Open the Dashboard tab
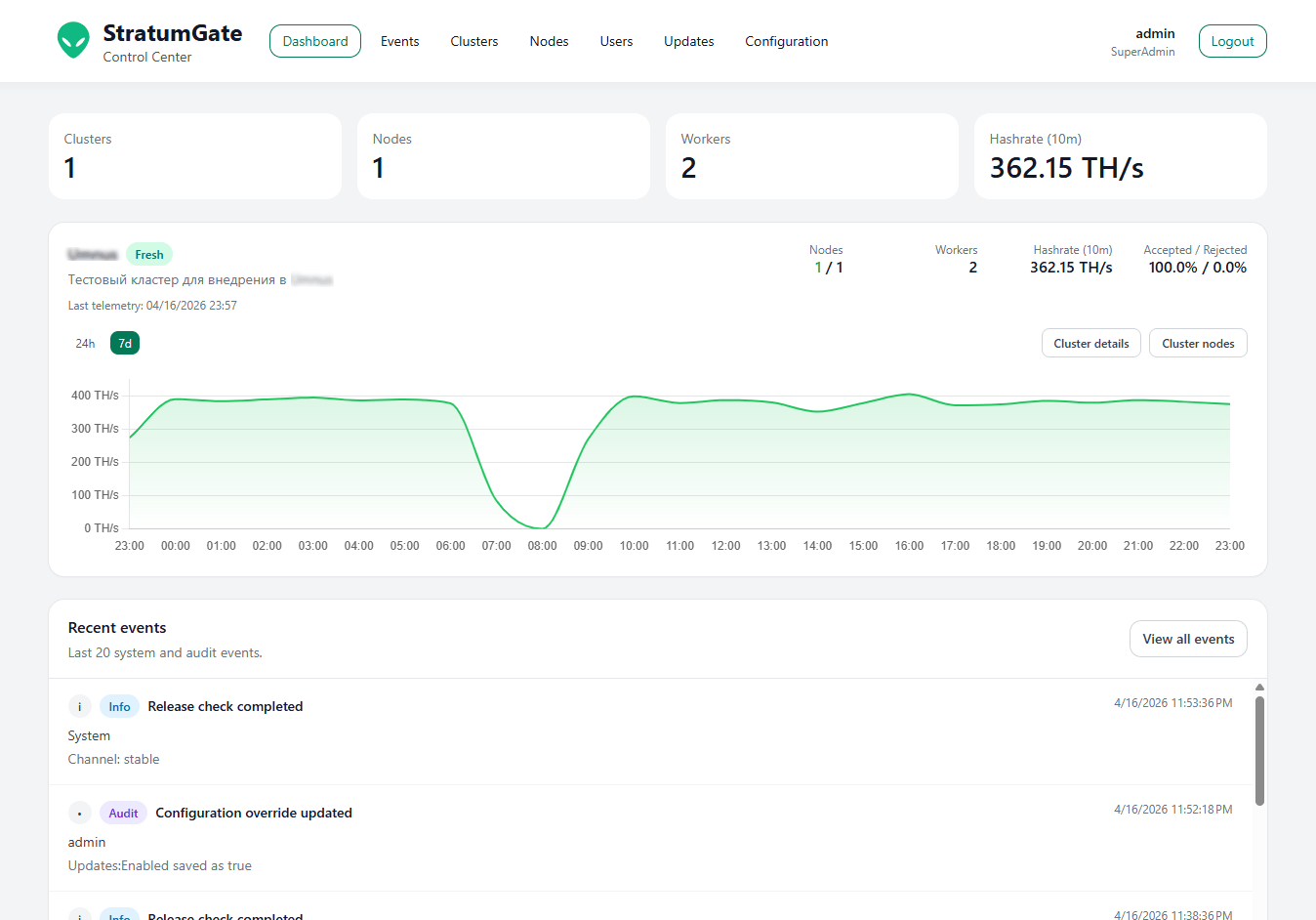 tap(315, 41)
